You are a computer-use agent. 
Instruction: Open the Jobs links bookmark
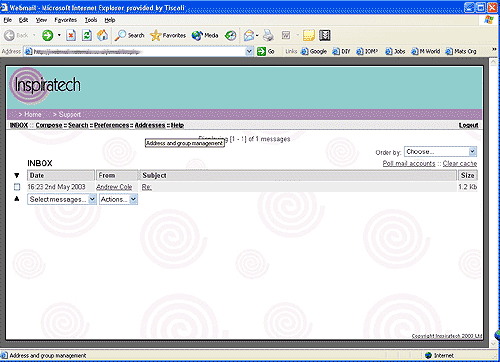click(395, 51)
